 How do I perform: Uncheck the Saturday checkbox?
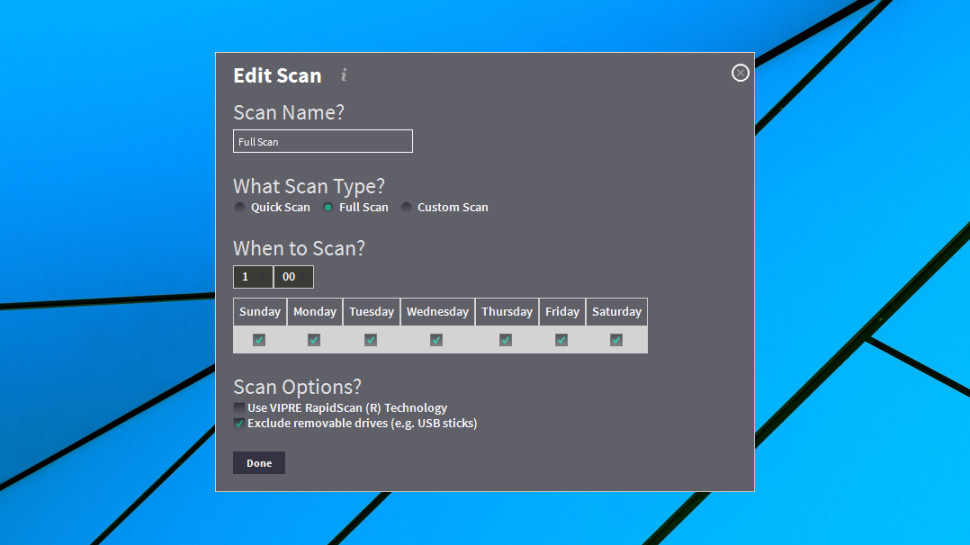pos(616,340)
